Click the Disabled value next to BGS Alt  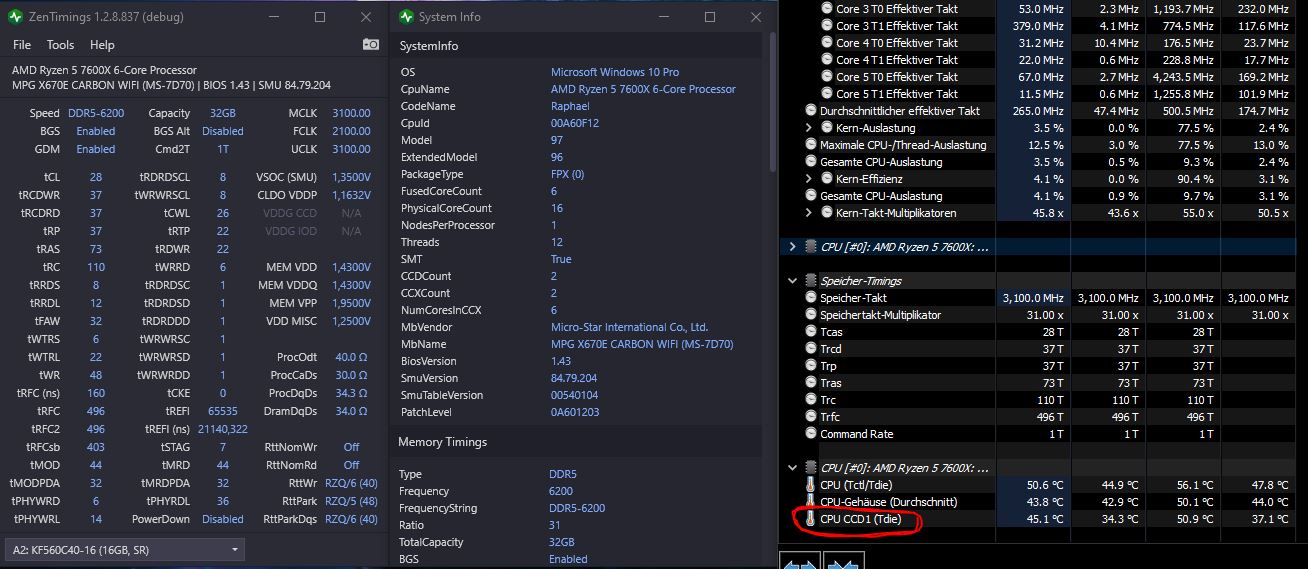click(x=223, y=132)
